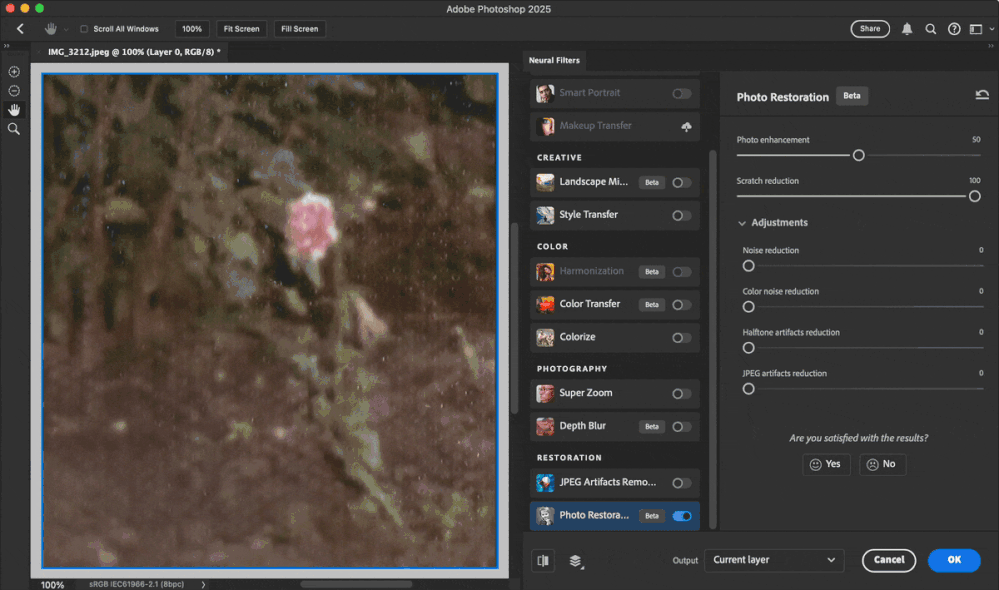
Task: Click the Fill Screen button
Action: pos(299,29)
